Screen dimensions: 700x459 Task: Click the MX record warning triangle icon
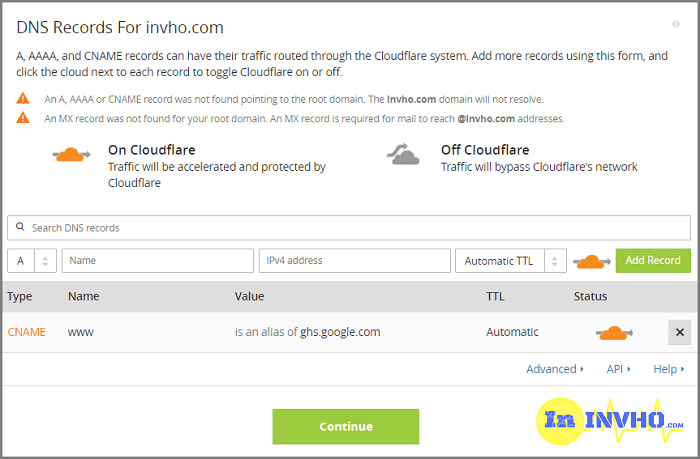click(x=23, y=118)
